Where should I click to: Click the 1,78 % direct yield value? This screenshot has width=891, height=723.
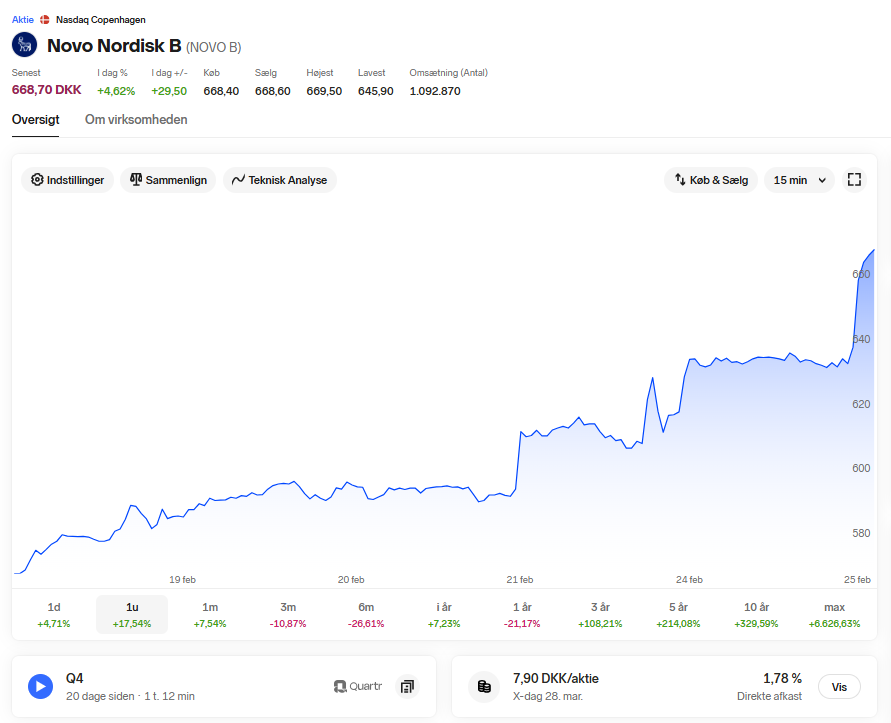coord(782,679)
